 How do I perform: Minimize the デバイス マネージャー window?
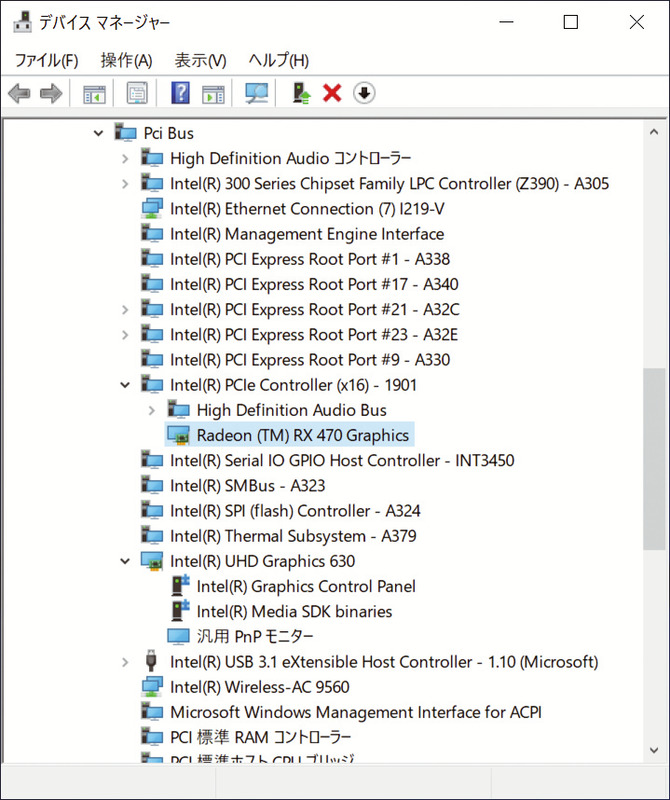pos(506,22)
